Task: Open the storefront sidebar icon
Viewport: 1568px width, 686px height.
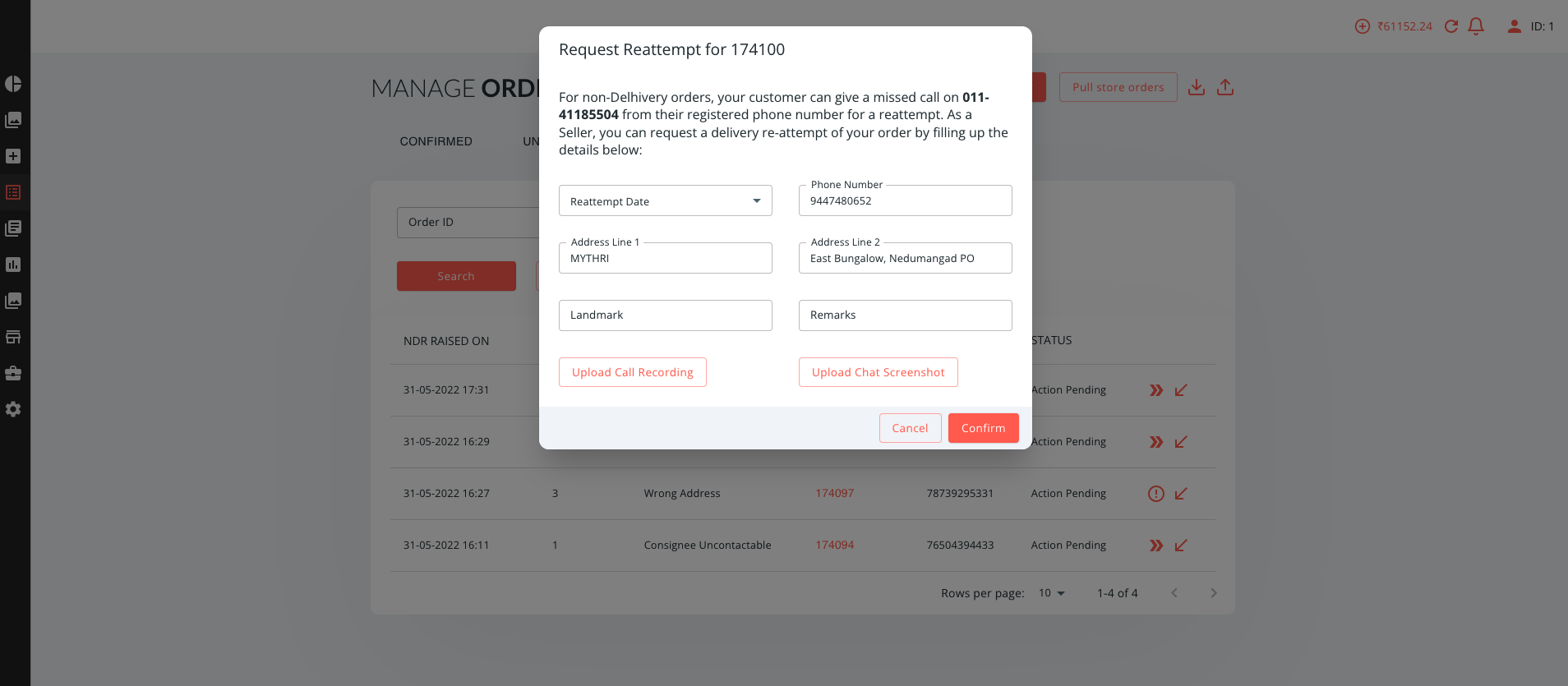Action: tap(13, 337)
